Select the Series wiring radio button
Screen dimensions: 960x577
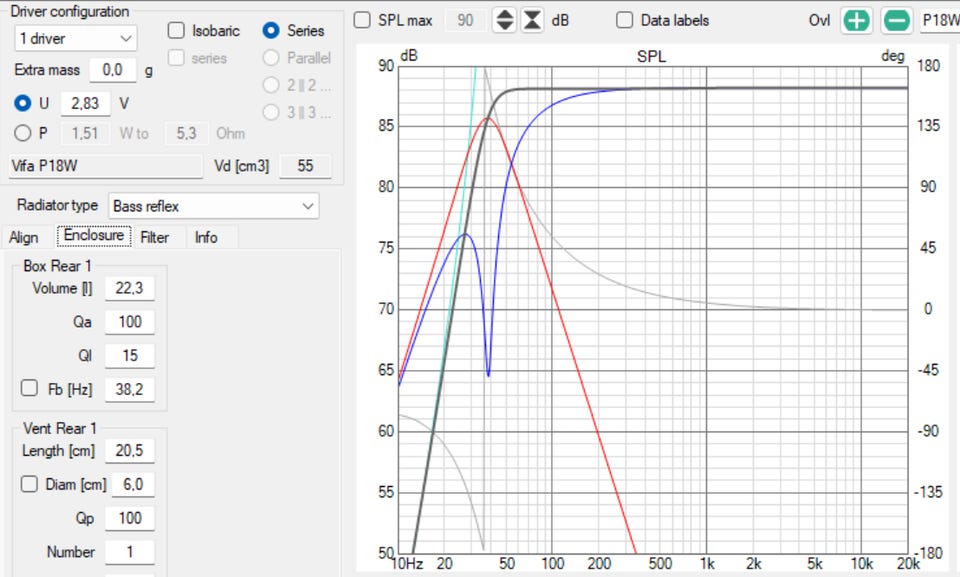(270, 31)
